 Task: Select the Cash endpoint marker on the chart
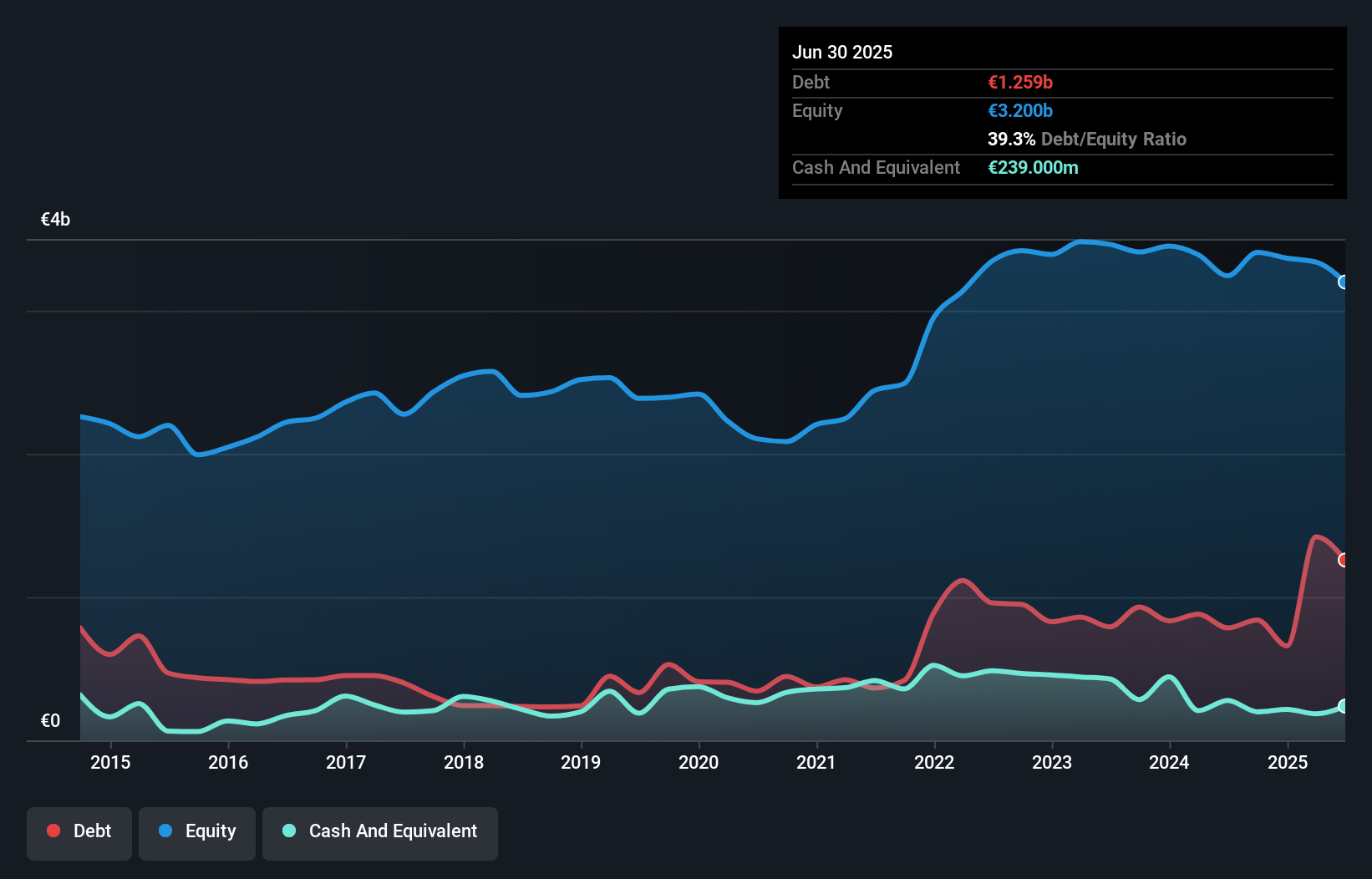pyautogui.click(x=1343, y=706)
